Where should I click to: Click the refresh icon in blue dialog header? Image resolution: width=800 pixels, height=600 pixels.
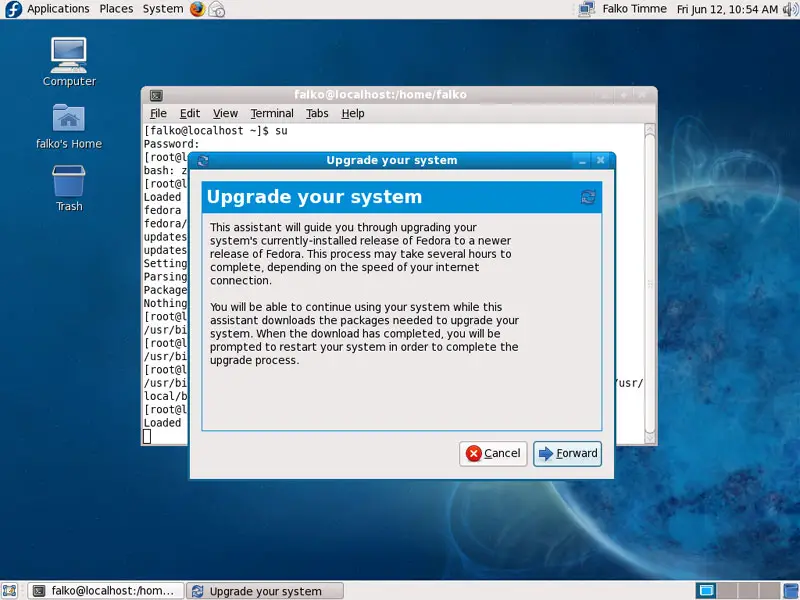click(588, 197)
